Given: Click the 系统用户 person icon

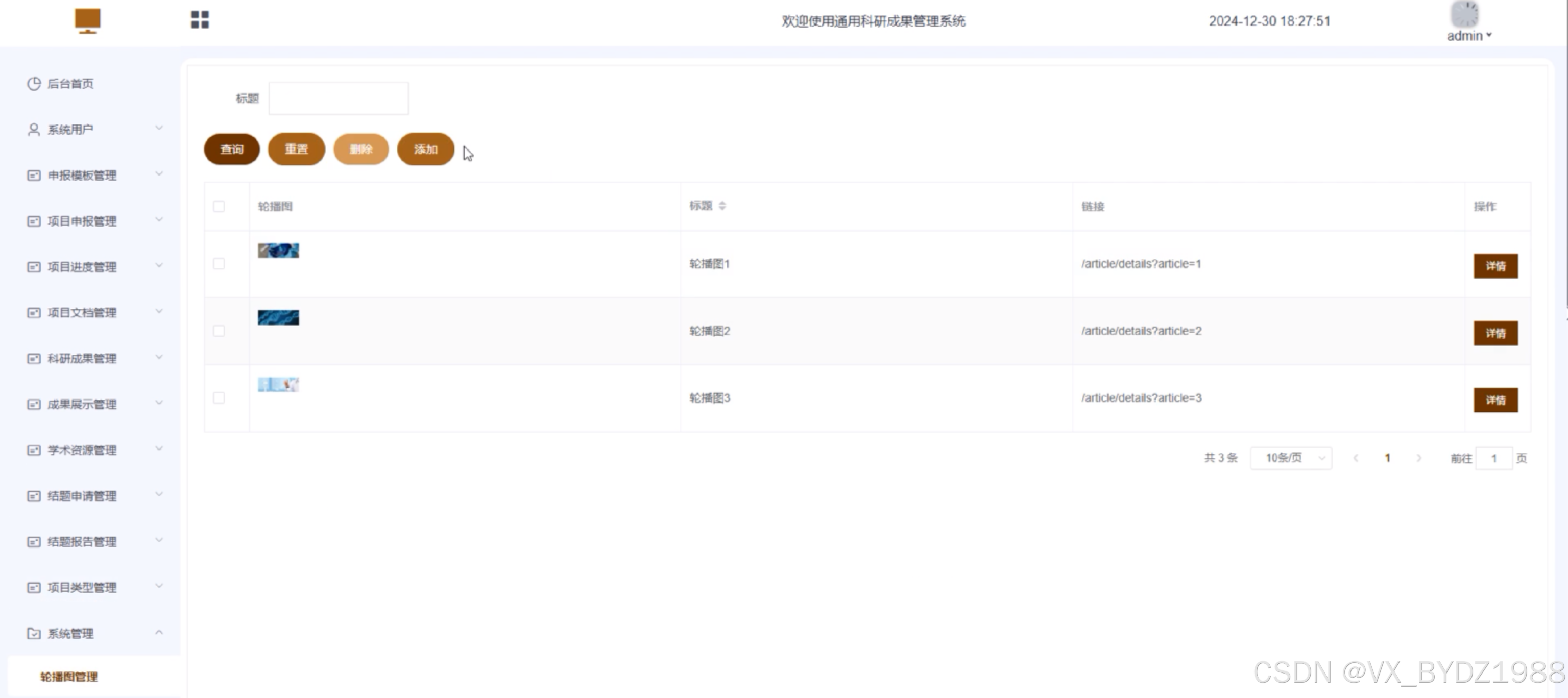Looking at the screenshot, I should (x=34, y=130).
